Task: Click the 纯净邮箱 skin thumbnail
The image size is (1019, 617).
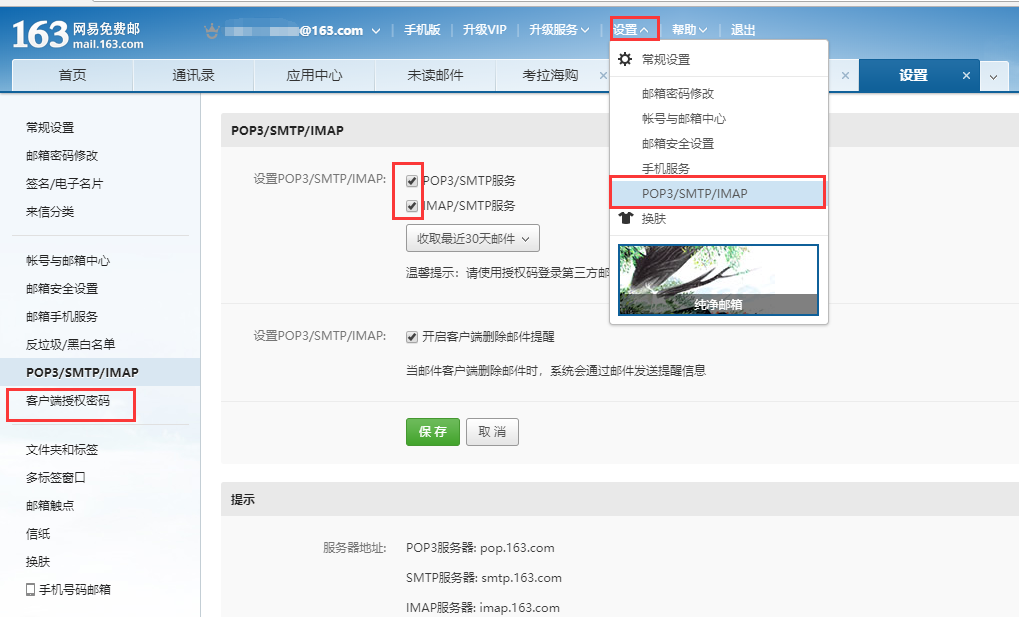Action: (x=718, y=280)
